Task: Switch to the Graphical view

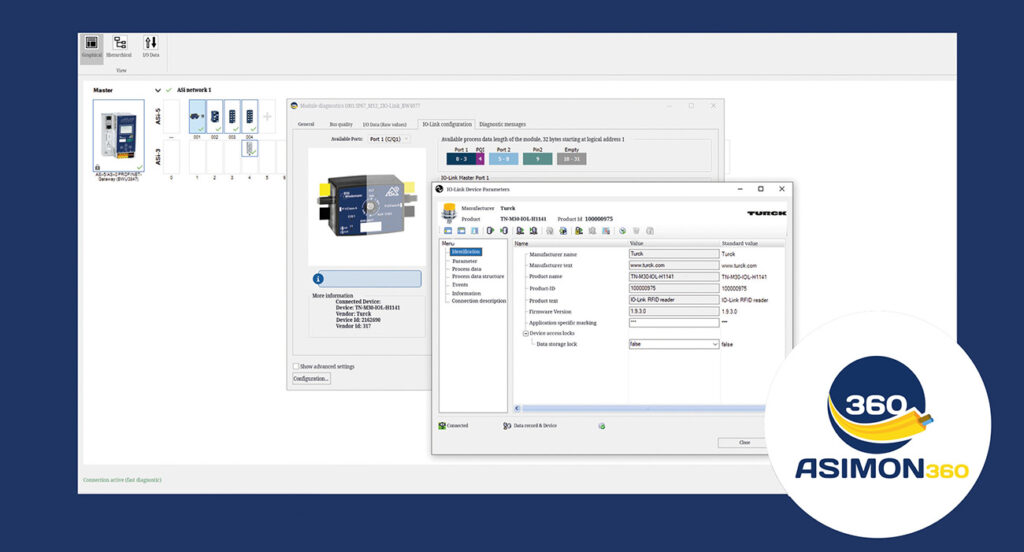Action: (91, 47)
